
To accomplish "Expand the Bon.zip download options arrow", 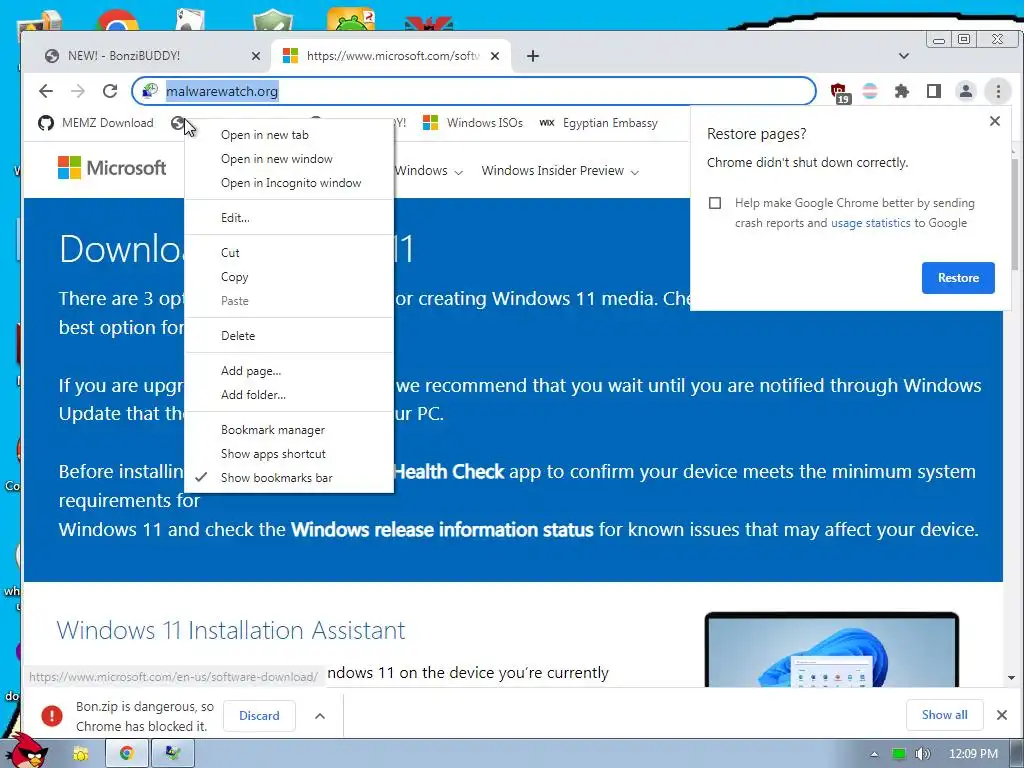I will [320, 716].
